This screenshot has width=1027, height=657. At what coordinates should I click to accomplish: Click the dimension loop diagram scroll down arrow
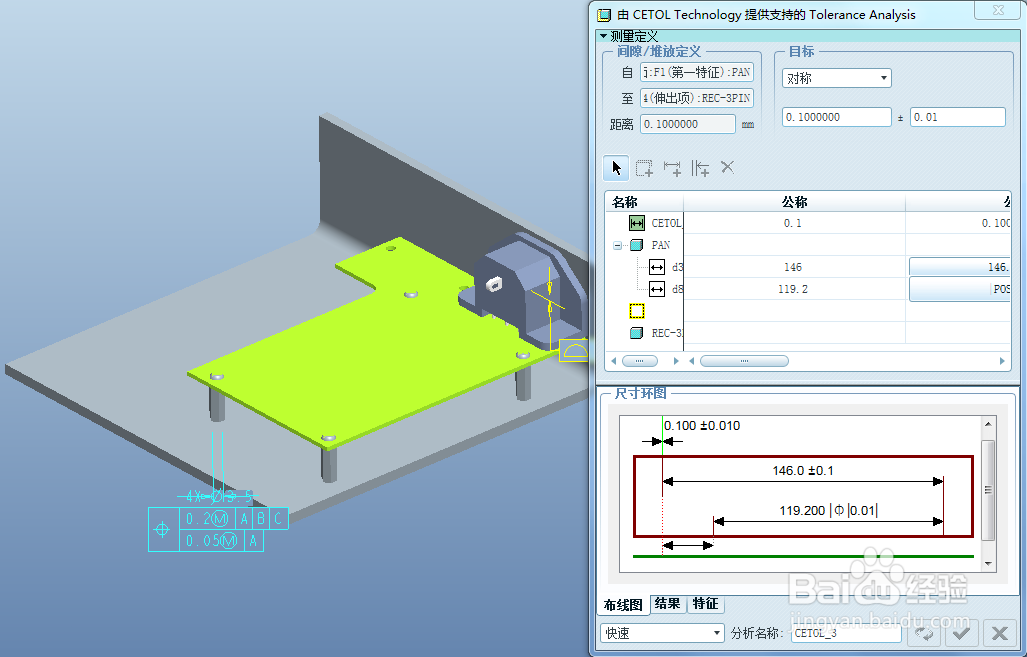tap(988, 563)
